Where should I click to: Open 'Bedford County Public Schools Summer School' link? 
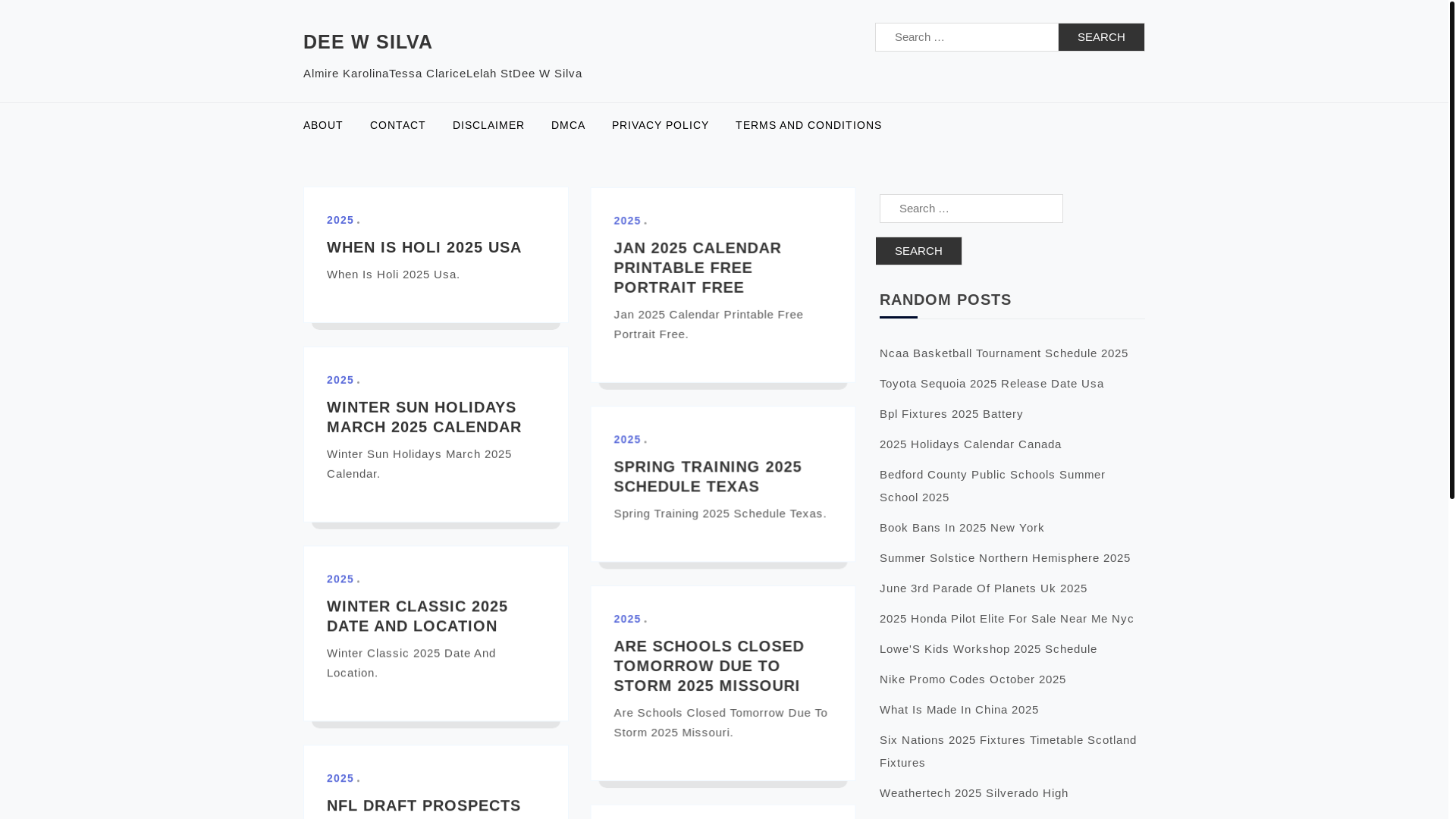[x=993, y=486]
